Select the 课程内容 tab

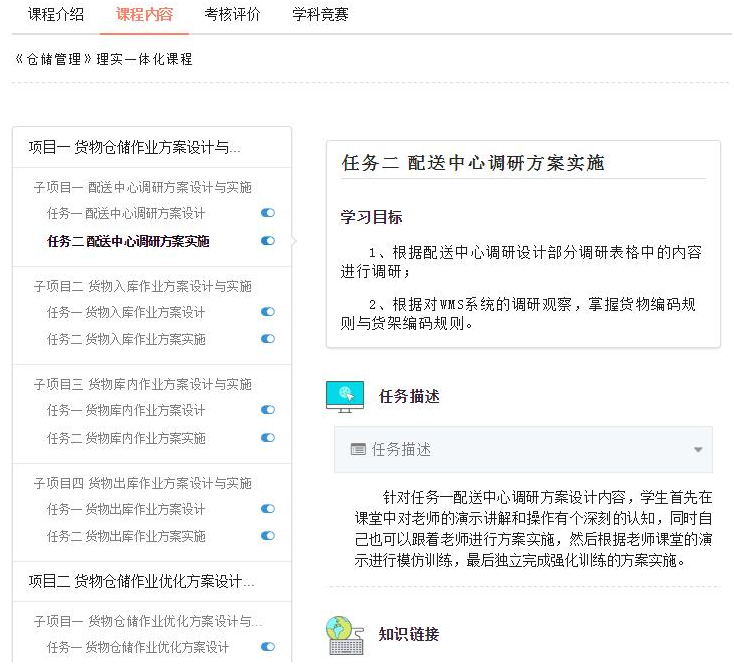coord(144,14)
